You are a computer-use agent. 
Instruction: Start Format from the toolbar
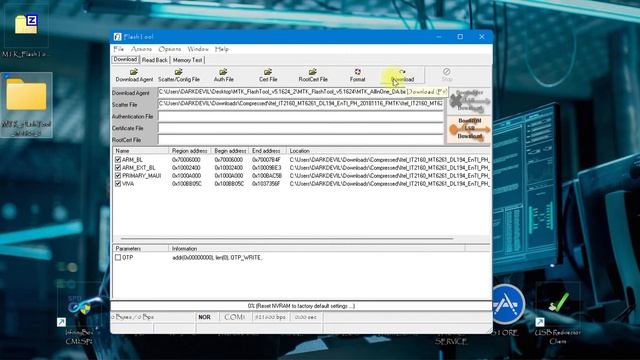coord(358,76)
